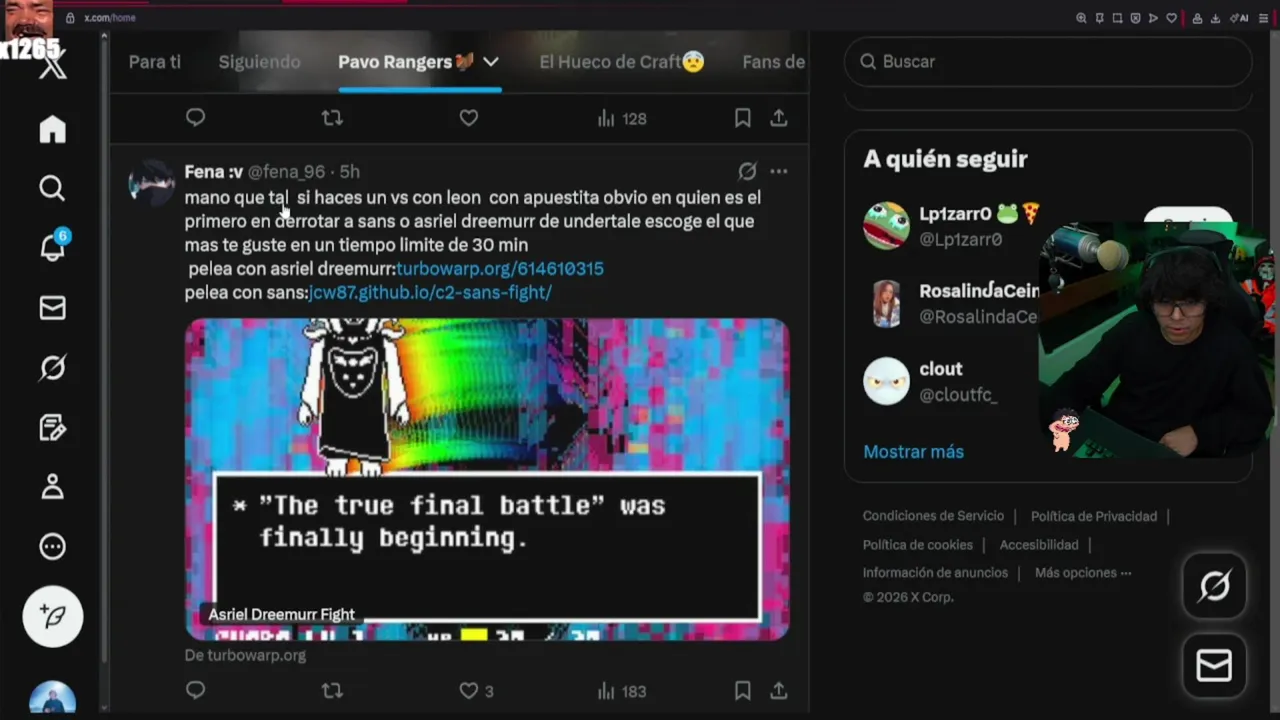Expand Pavo Rangers tab dropdown chevron
Screen dimensions: 1280x720
(x=490, y=62)
